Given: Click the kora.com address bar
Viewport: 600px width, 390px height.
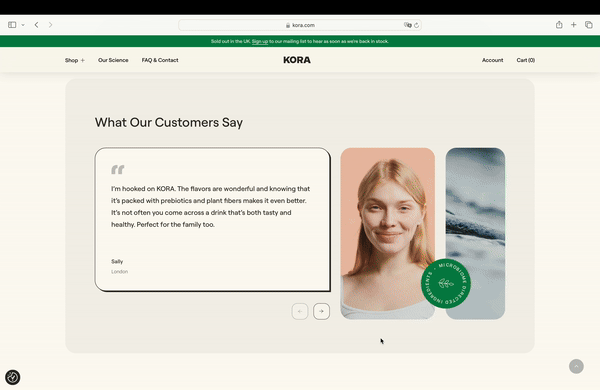Looking at the screenshot, I should click(x=300, y=25).
